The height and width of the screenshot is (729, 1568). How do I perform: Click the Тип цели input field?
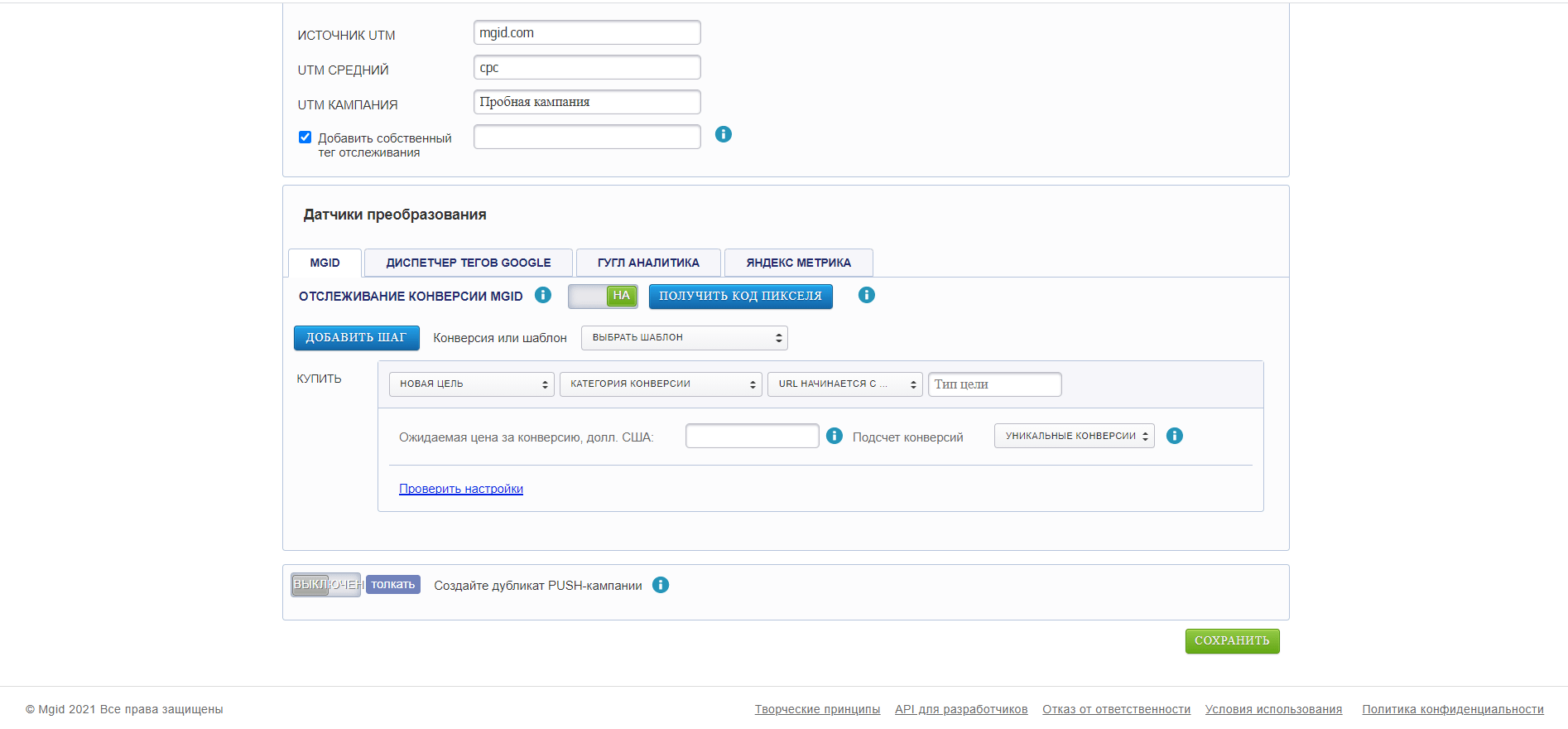pos(993,384)
